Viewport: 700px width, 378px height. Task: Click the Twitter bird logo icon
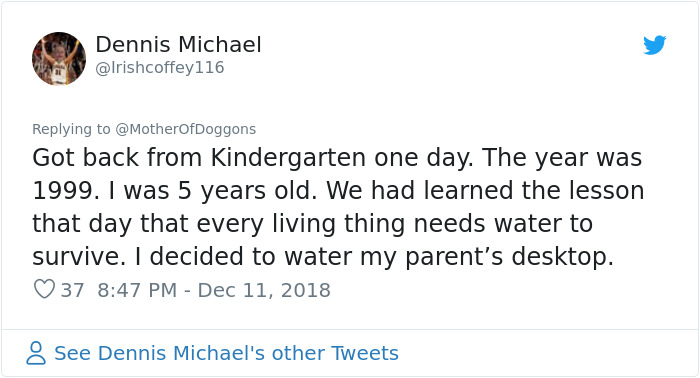654,45
